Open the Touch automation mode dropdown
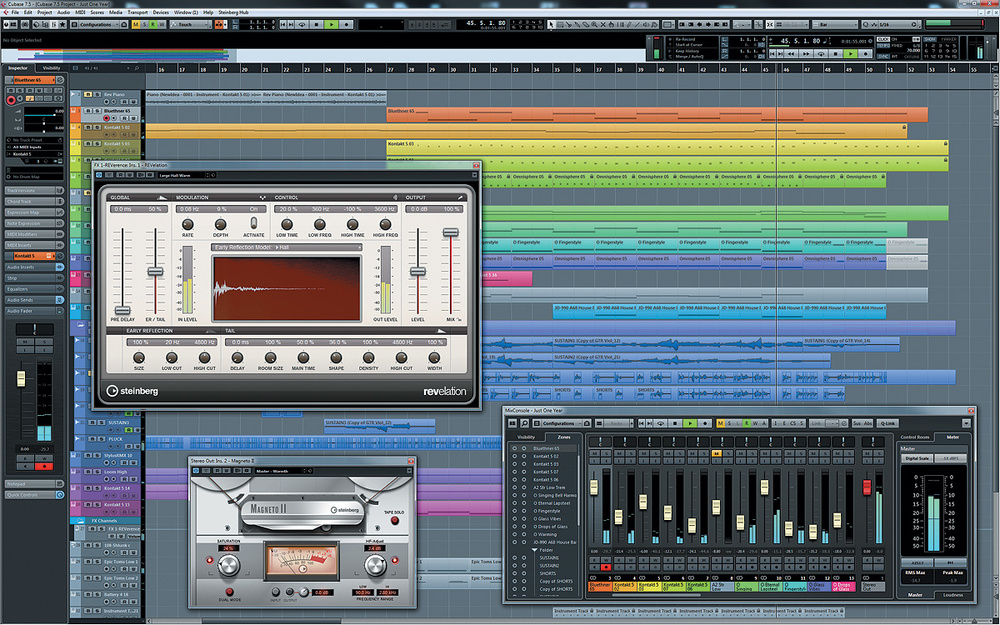 click(x=190, y=24)
